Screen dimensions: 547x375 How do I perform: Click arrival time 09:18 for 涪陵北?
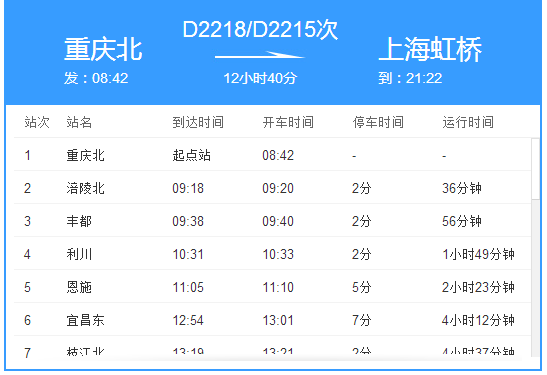188,188
